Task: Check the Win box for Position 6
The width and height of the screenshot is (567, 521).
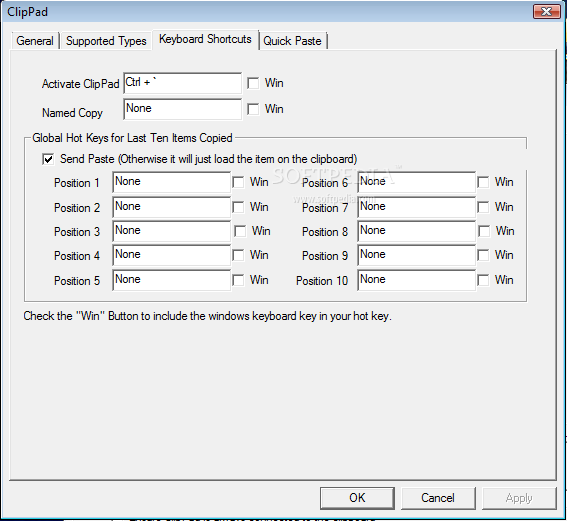Action: click(x=483, y=182)
